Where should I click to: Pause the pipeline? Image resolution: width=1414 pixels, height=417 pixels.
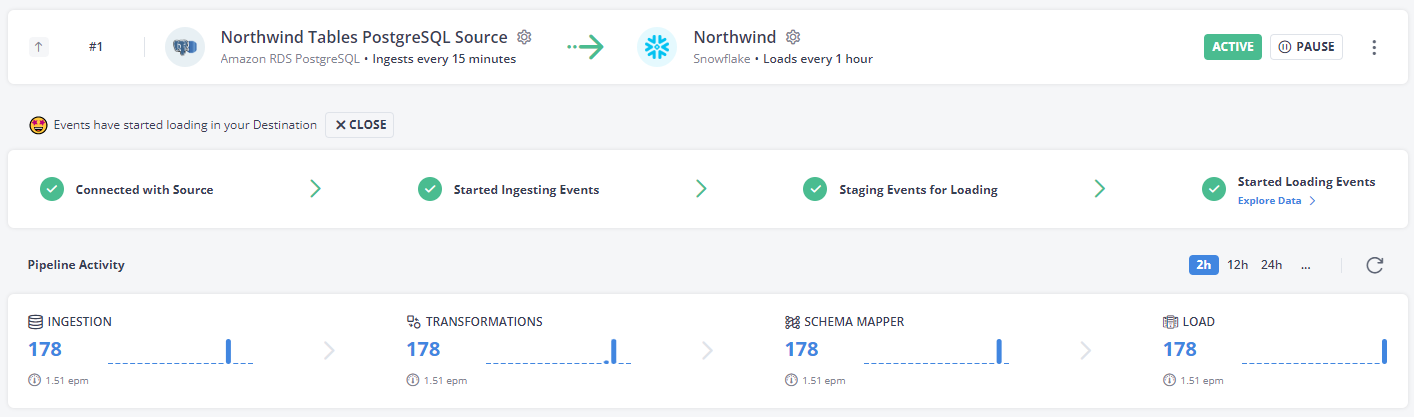pos(1306,47)
